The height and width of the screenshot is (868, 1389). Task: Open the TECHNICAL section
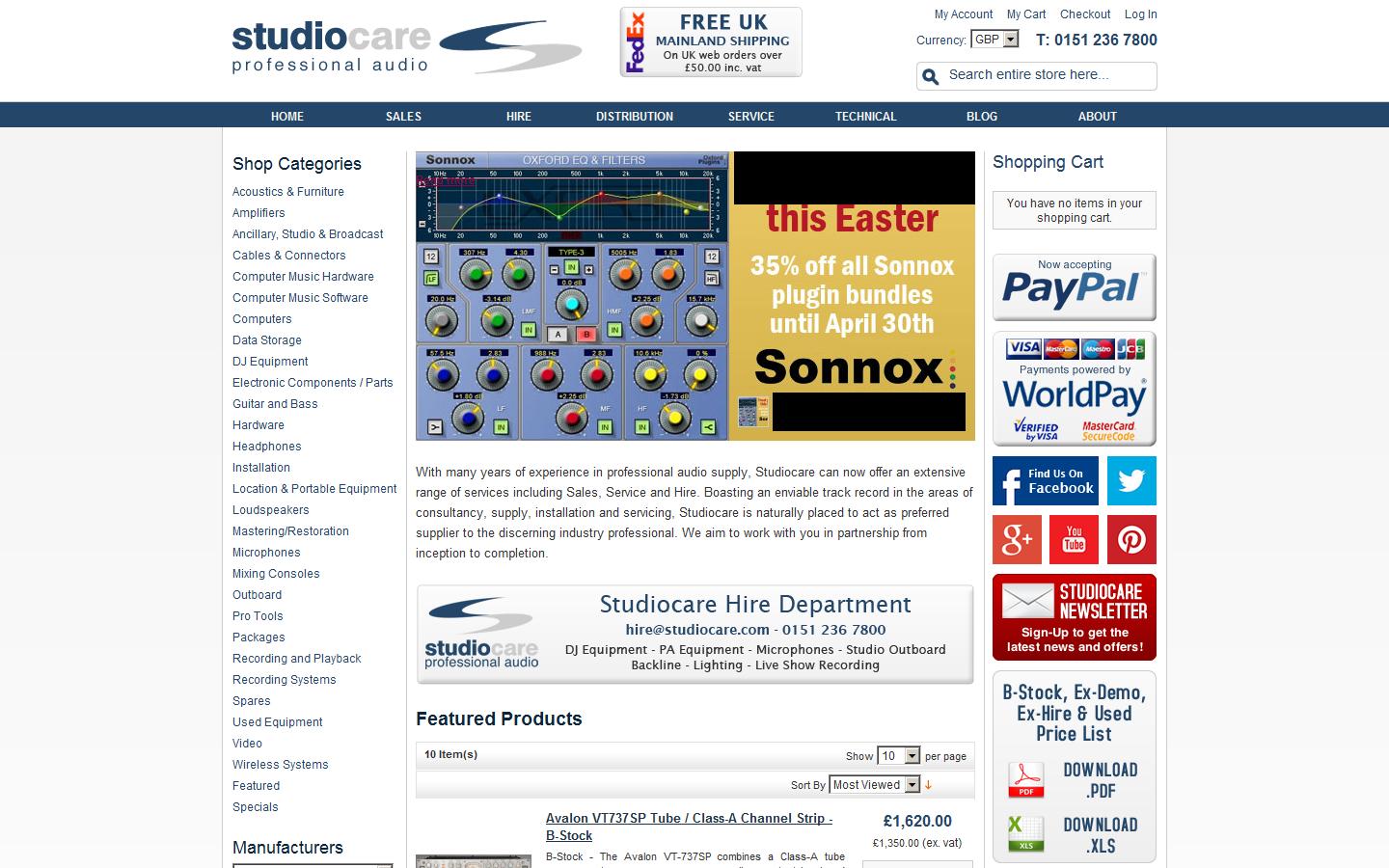(865, 116)
